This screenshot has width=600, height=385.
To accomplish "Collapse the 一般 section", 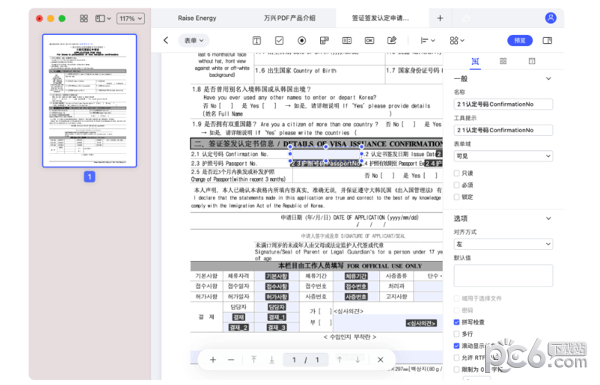I will [x=548, y=78].
